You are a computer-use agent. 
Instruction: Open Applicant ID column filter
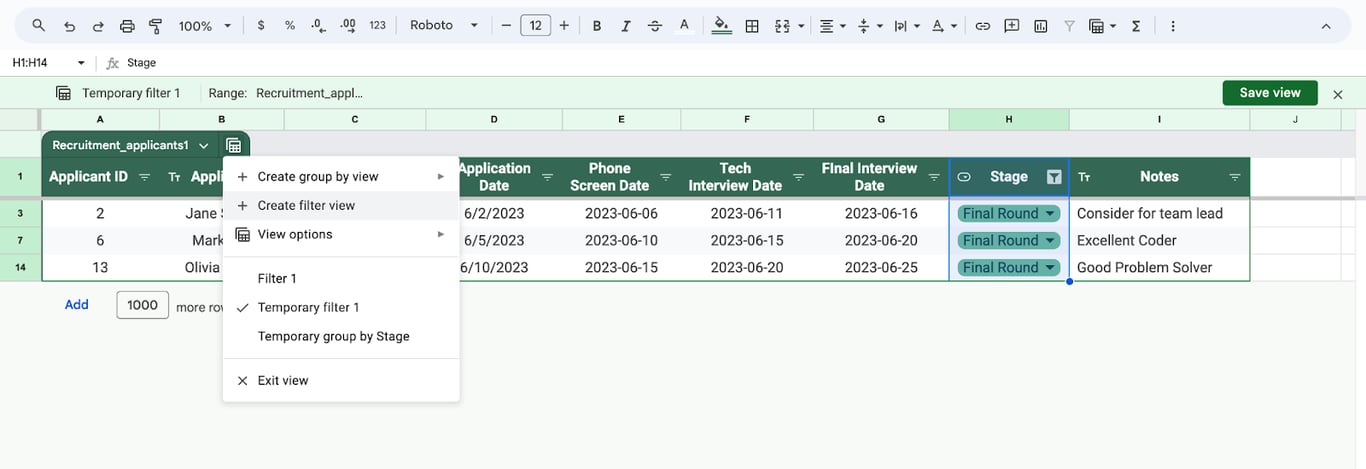click(145, 177)
